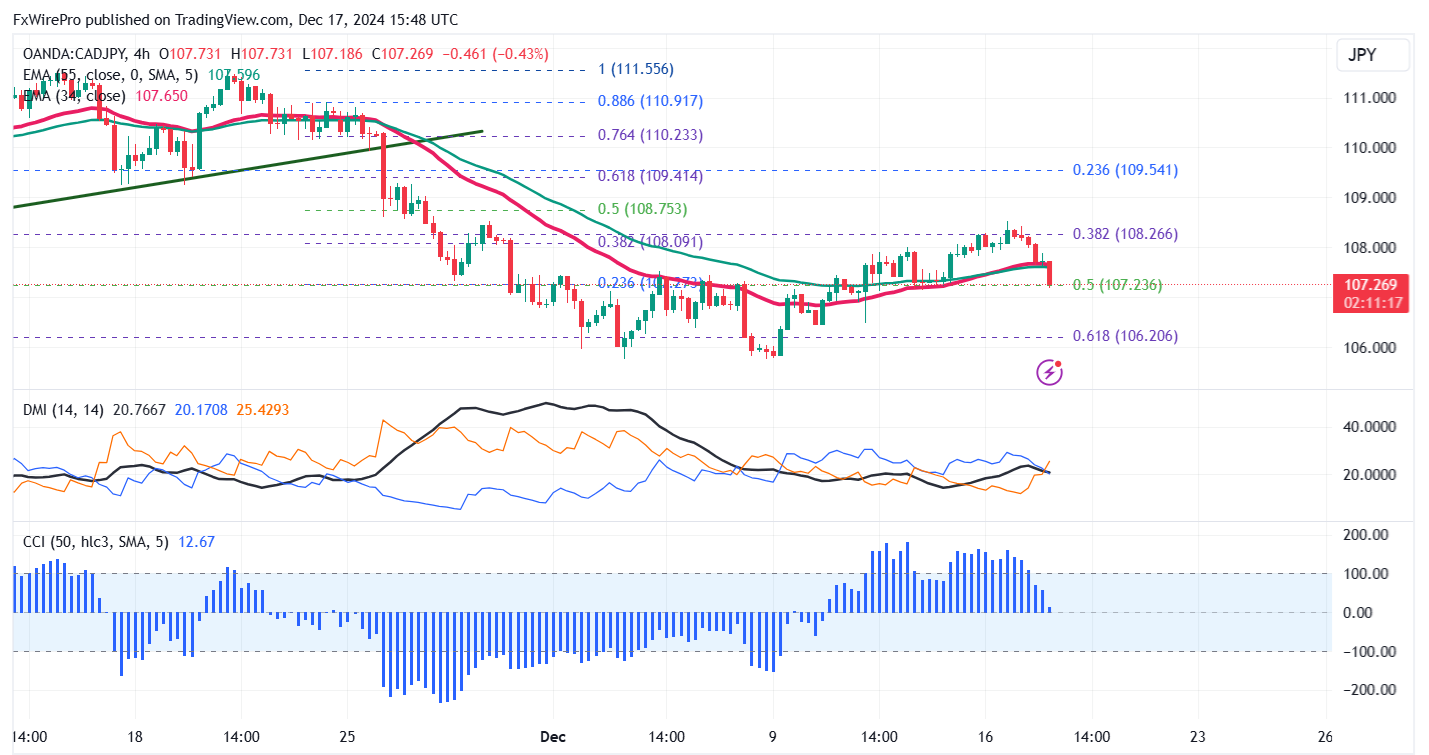This screenshot has height=755, width=1429.
Task: Click the open value O107.731
Action: click(x=192, y=54)
